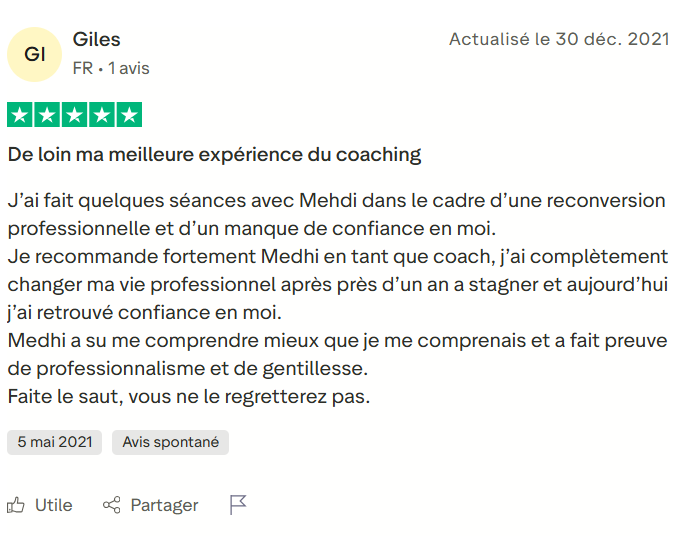The image size is (688, 536).
Task: Click the third green rating star
Action: click(x=74, y=115)
